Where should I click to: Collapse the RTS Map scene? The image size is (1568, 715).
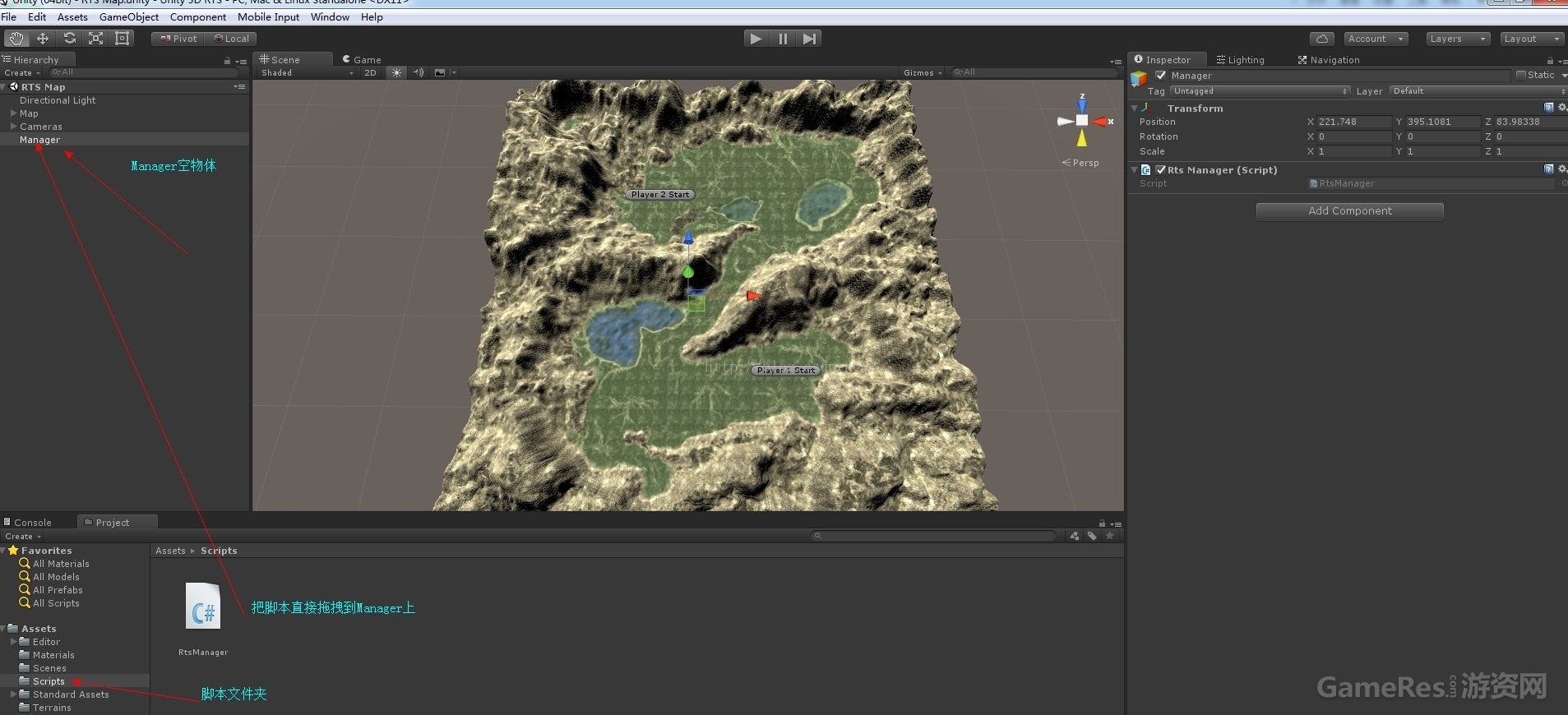click(5, 86)
